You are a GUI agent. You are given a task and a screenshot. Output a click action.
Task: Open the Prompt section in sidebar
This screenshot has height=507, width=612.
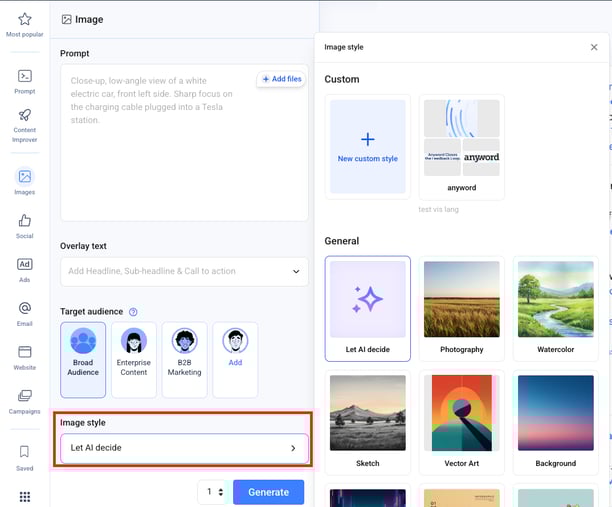(25, 77)
